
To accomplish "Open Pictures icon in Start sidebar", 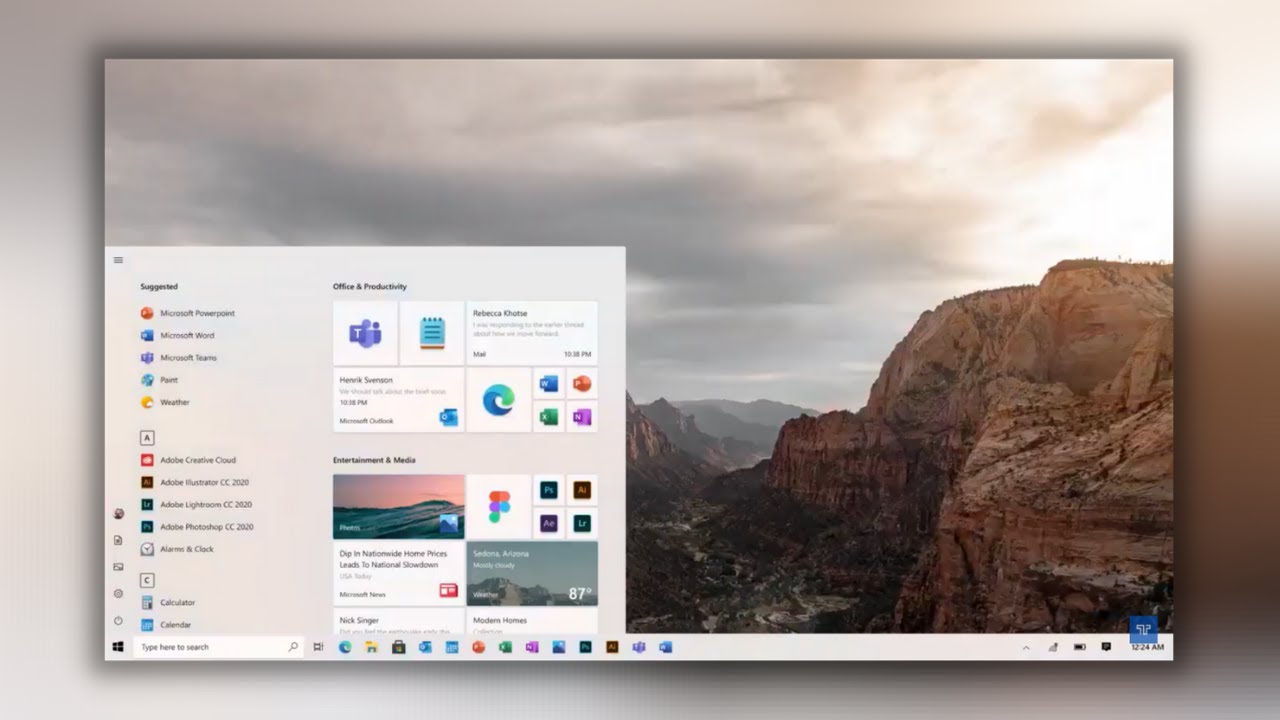I will click(x=118, y=567).
